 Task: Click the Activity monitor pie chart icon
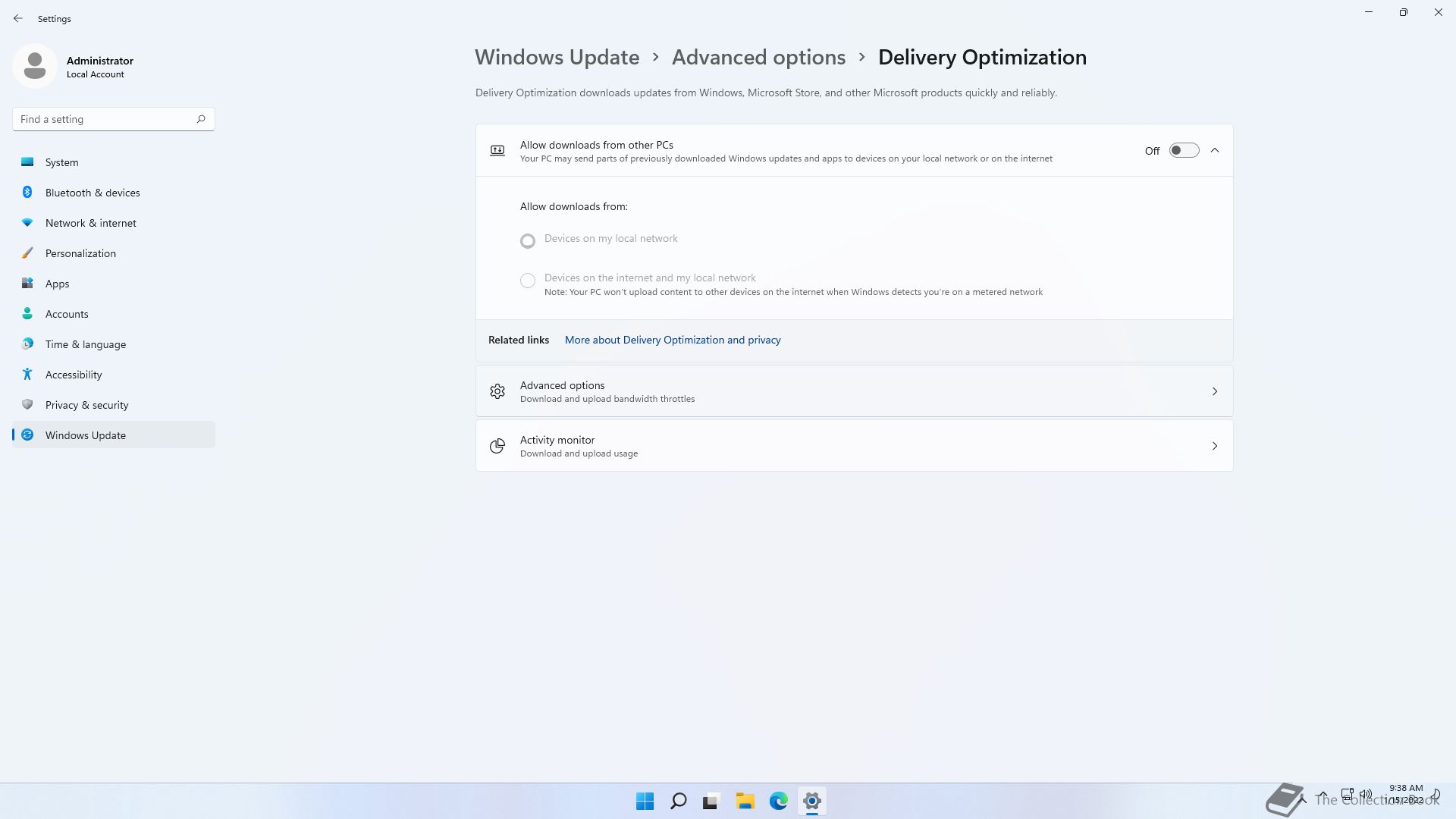coord(497,446)
